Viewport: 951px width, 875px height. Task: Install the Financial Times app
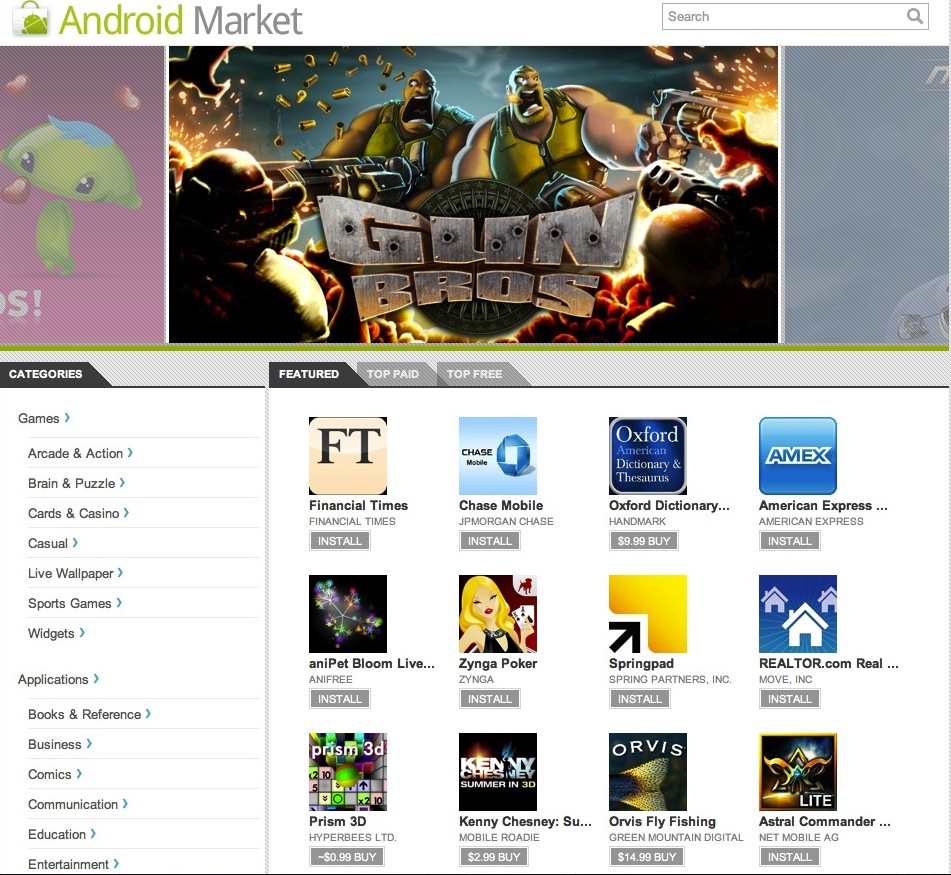pyautogui.click(x=339, y=541)
